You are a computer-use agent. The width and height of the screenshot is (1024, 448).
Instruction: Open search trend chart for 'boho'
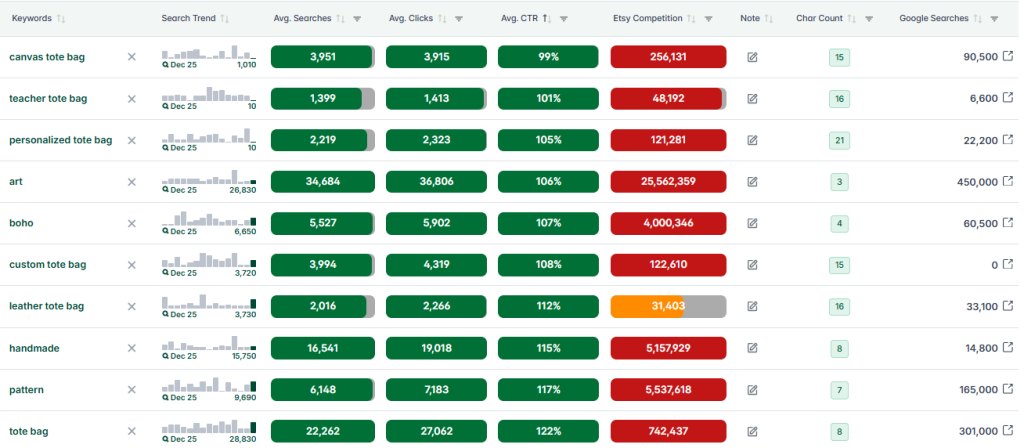pyautogui.click(x=209, y=223)
